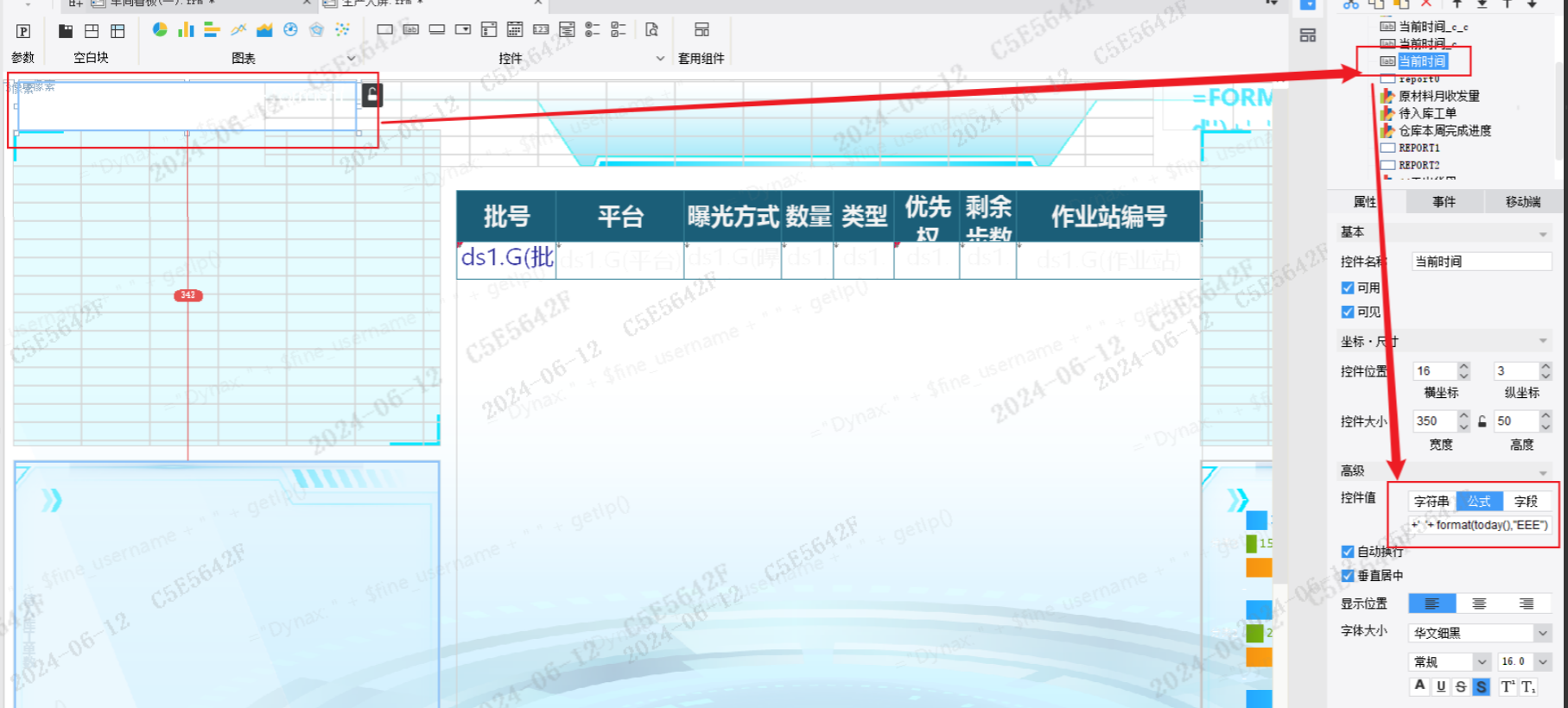Insert a radar chart

point(316,30)
